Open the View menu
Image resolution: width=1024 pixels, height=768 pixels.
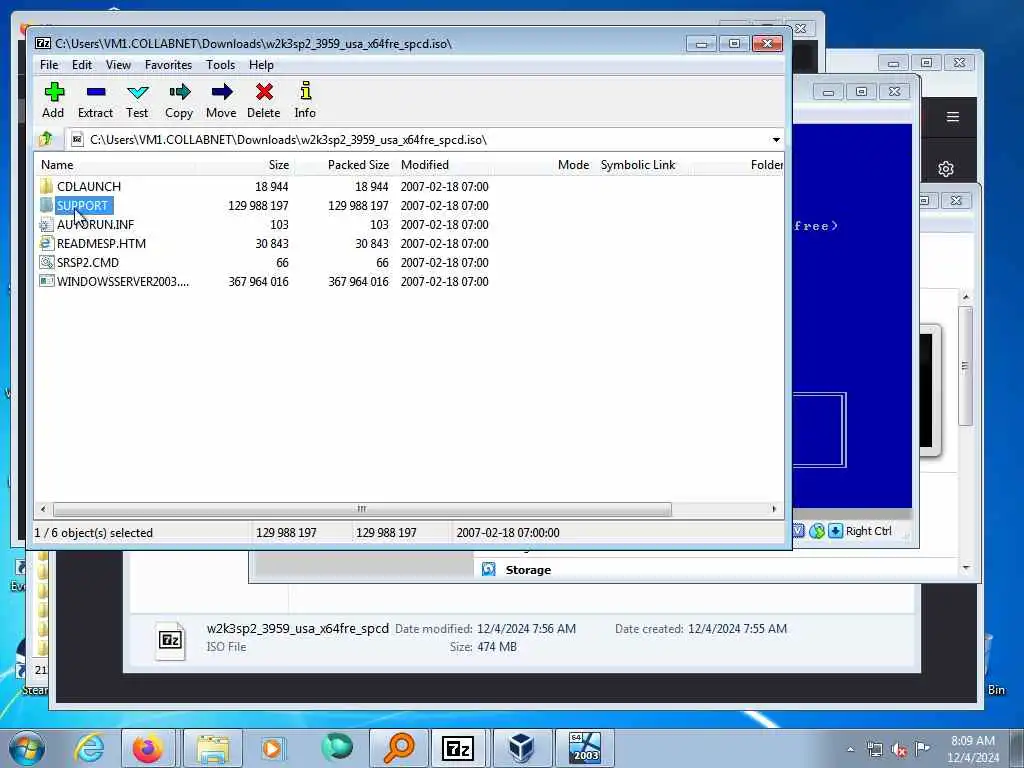[x=118, y=65]
